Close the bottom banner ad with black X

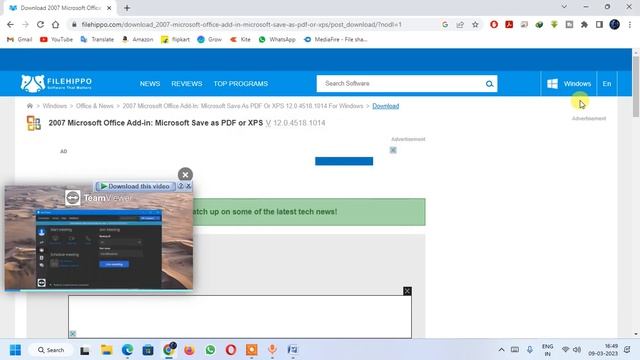click(x=407, y=291)
